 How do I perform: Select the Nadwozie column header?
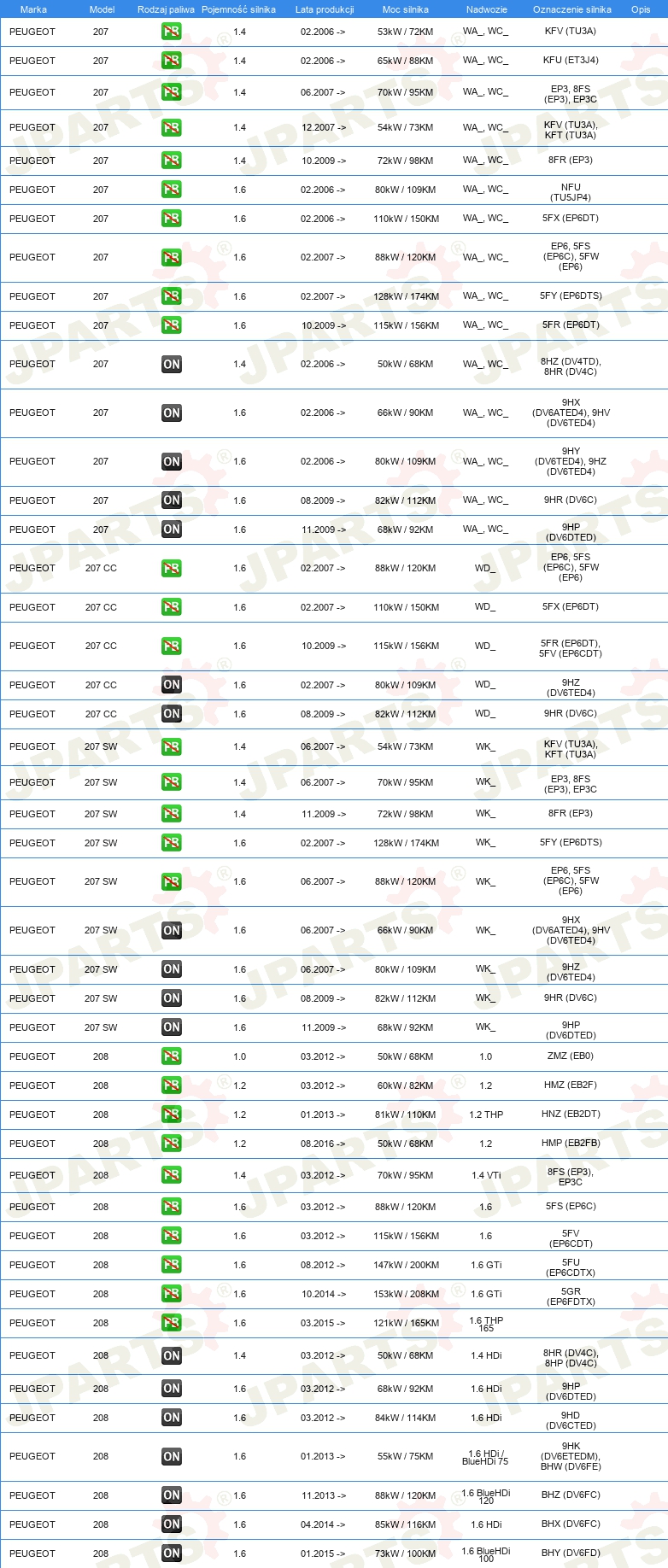pos(487,9)
